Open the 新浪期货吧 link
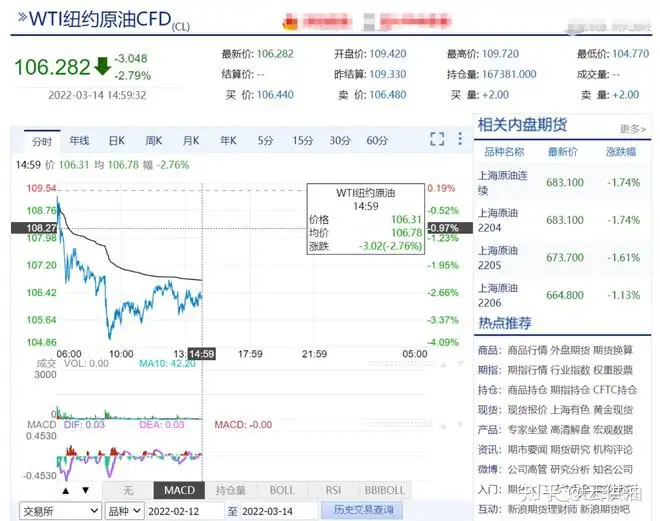 coord(605,510)
